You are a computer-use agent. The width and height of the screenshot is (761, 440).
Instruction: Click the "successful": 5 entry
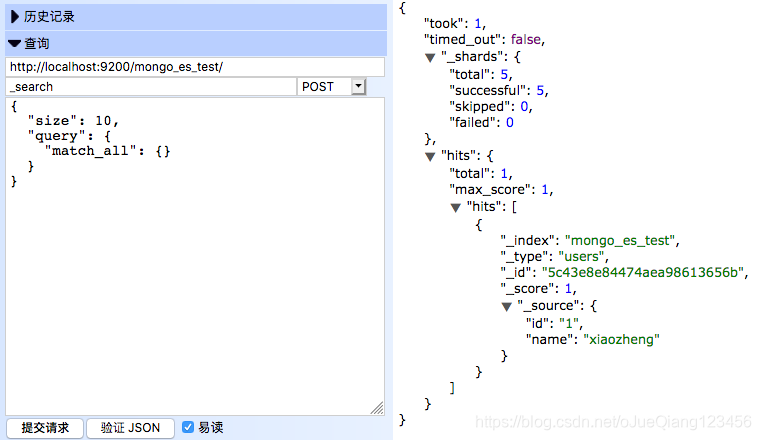pyautogui.click(x=498, y=90)
